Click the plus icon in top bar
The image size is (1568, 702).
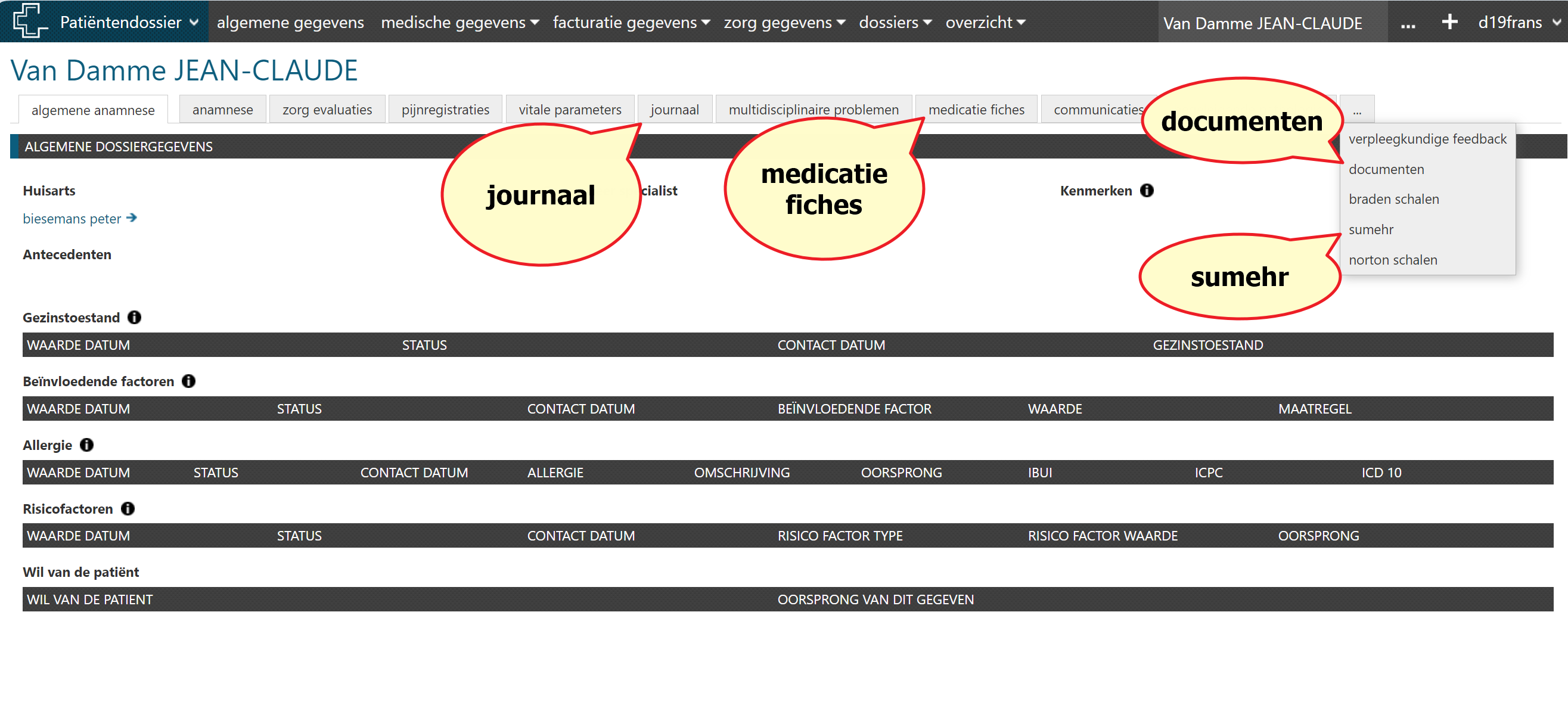click(x=1449, y=22)
